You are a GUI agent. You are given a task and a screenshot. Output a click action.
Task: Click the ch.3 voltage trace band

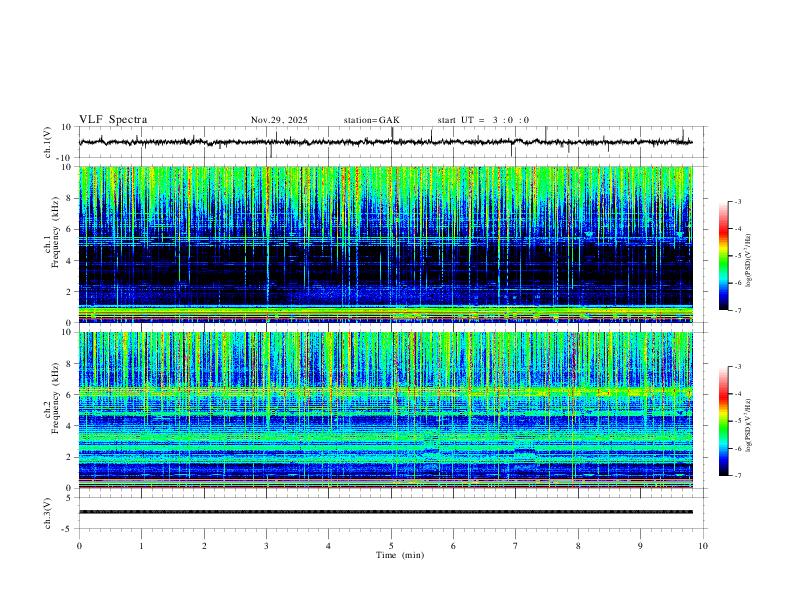[x=386, y=512]
